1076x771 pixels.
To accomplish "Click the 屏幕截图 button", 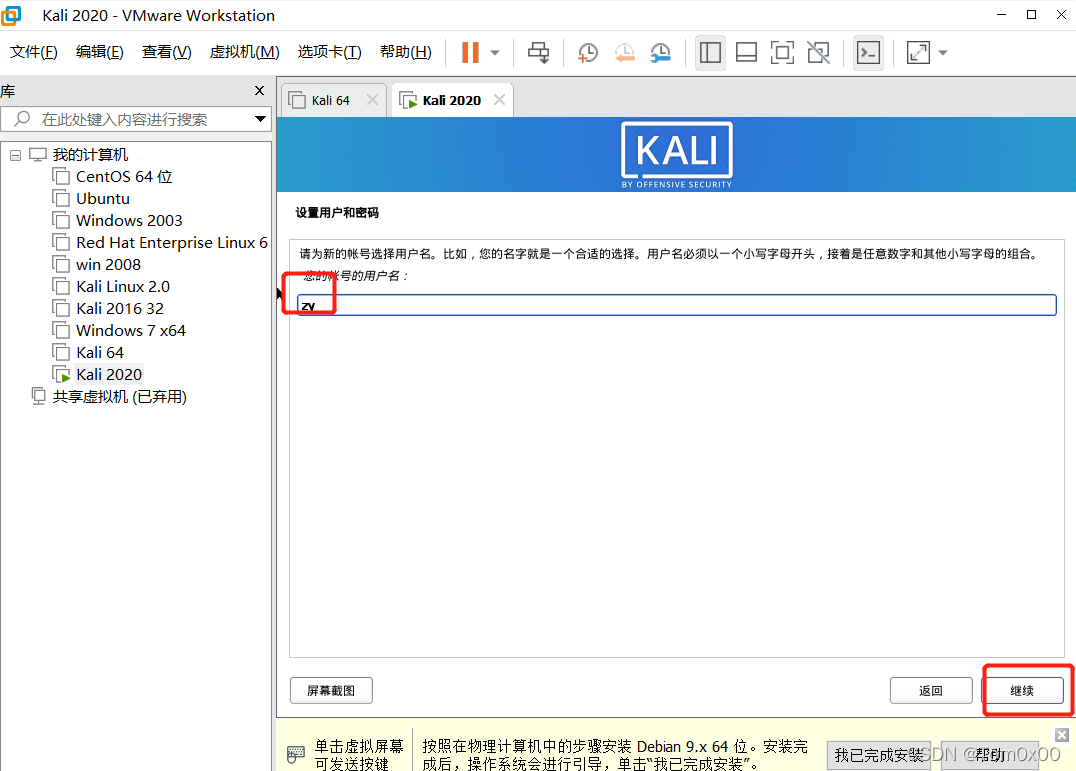I will (331, 691).
